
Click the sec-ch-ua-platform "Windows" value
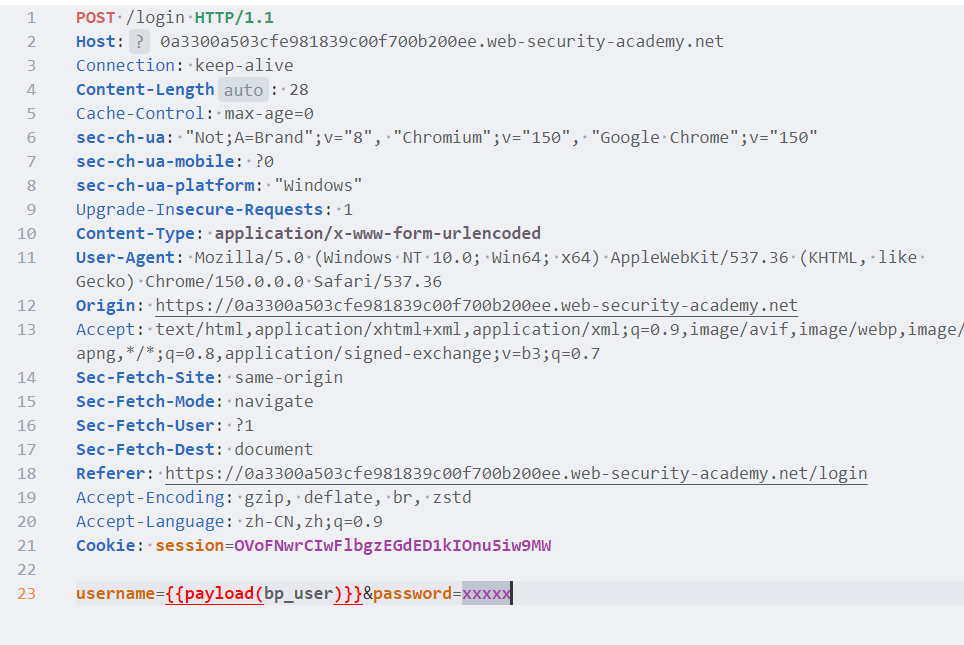(x=318, y=186)
